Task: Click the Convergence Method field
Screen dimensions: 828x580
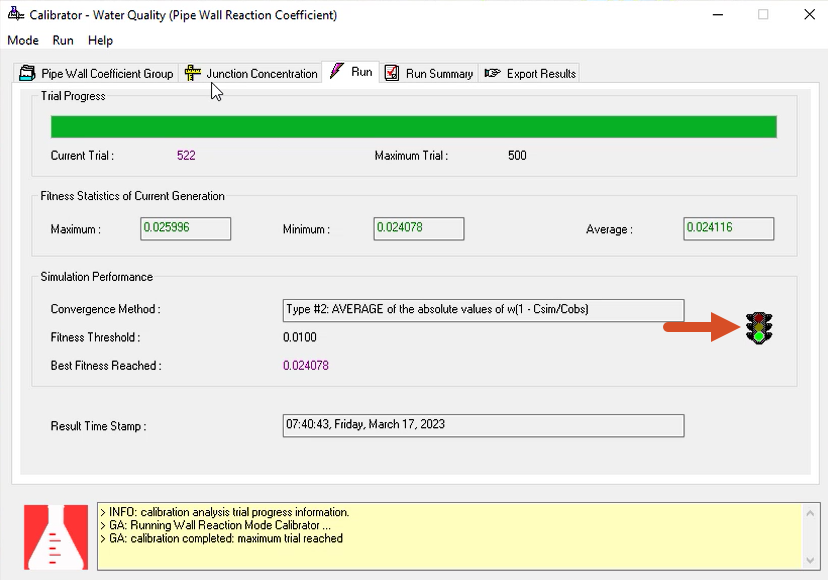Action: 483,310
